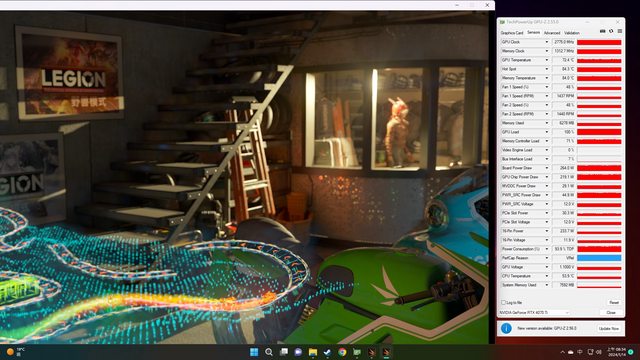Screen dimensions: 640x360
Task: Click the Update Now button
Action: [x=609, y=328]
